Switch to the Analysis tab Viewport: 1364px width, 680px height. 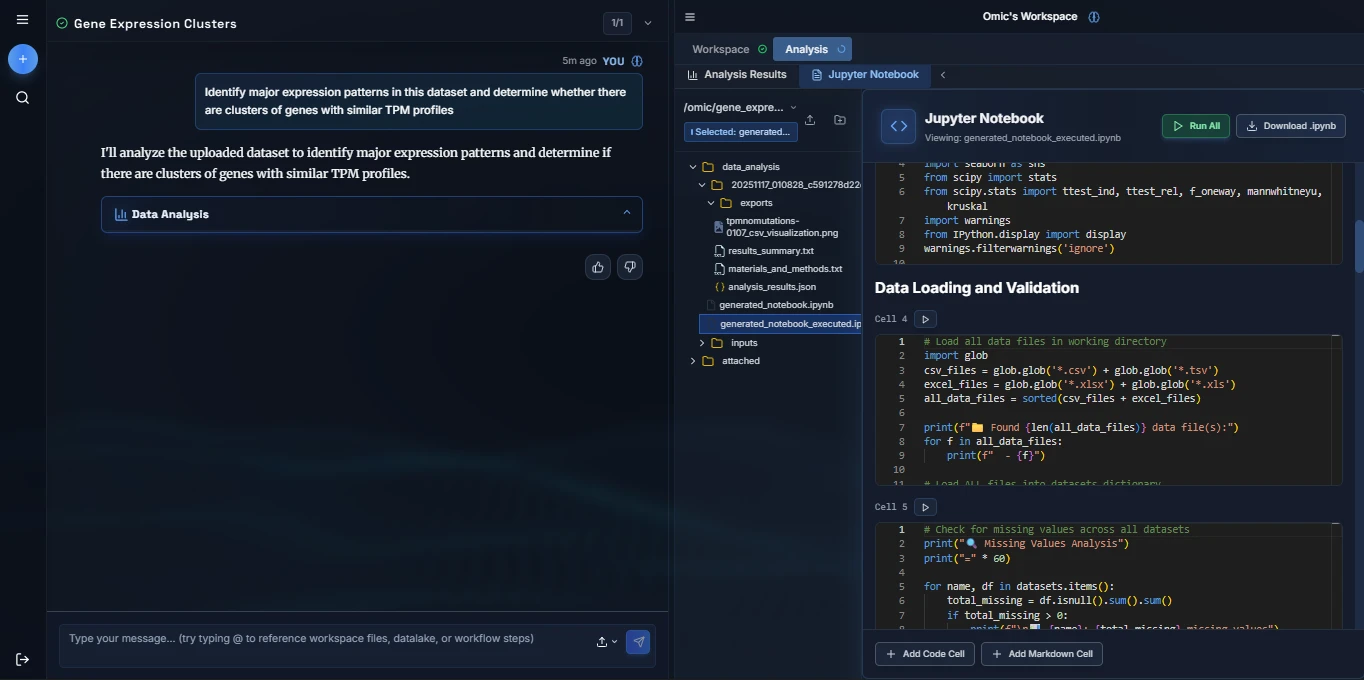coord(812,49)
